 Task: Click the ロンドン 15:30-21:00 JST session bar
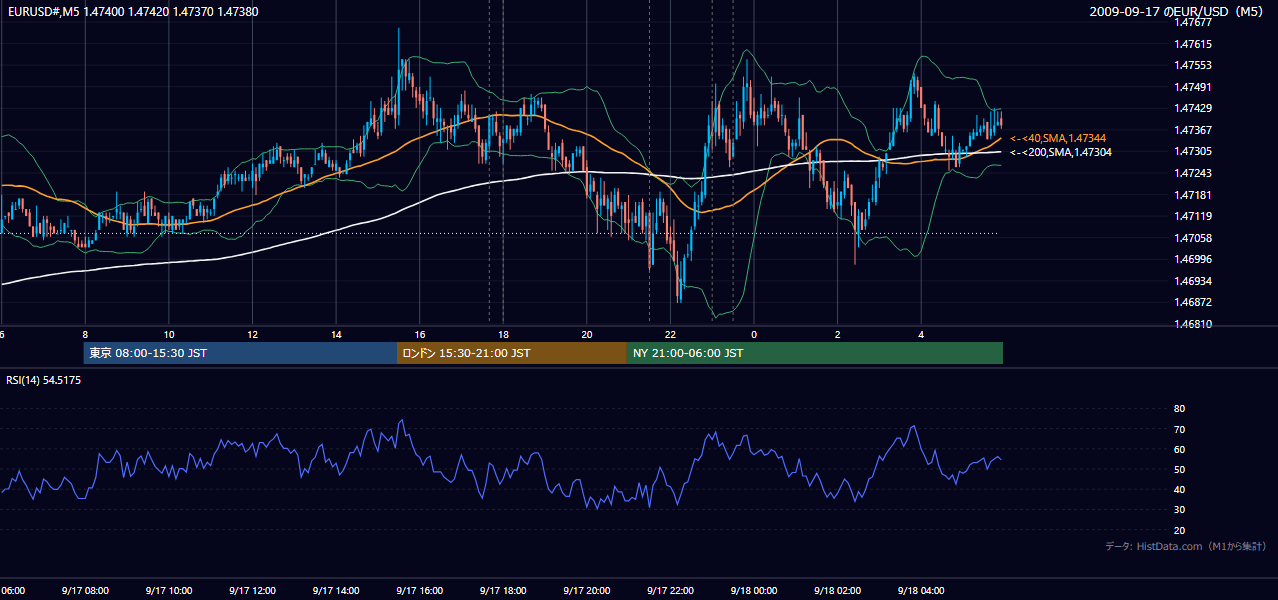[x=512, y=353]
